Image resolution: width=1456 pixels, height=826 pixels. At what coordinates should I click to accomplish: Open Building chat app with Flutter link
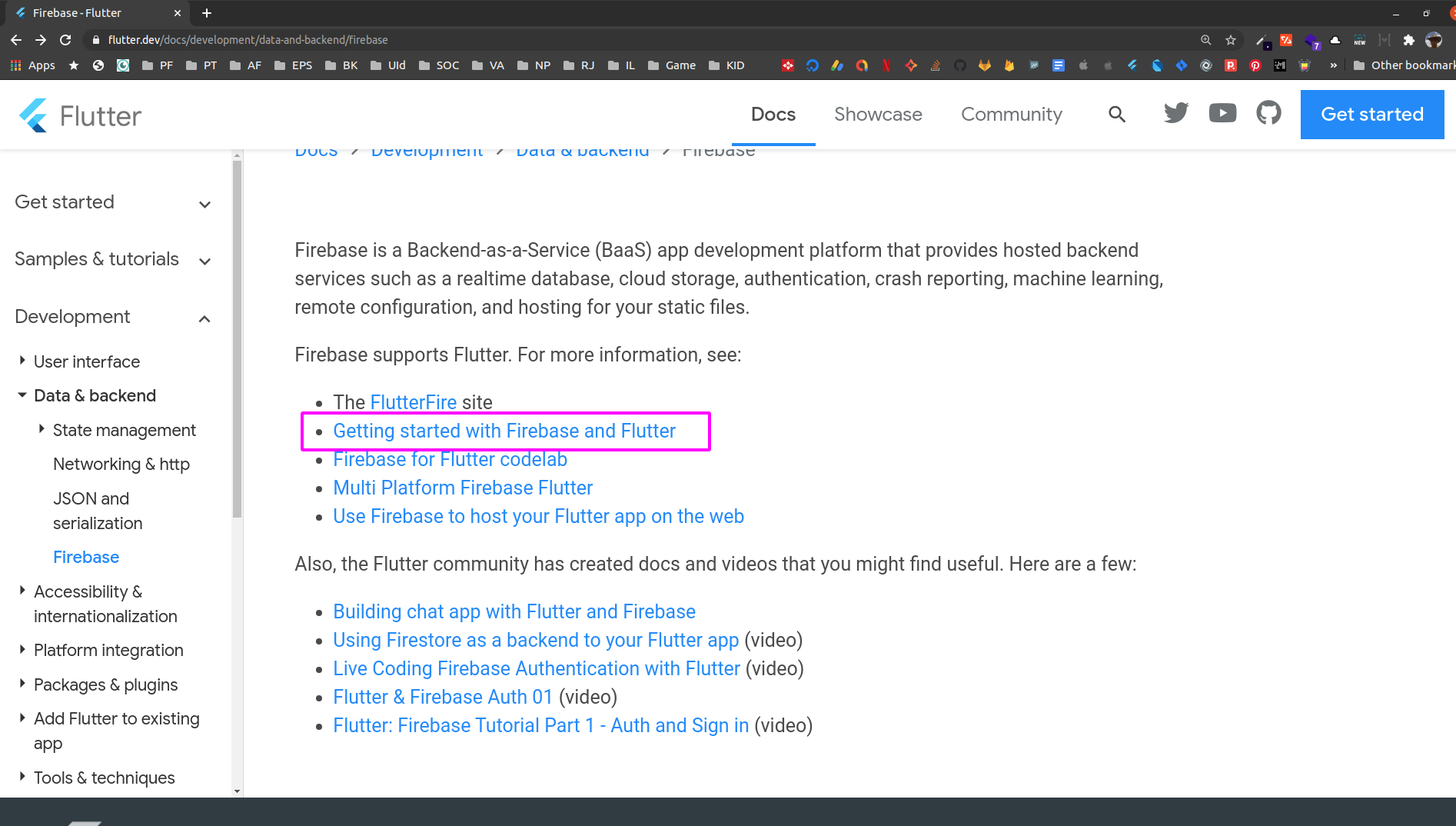pyautogui.click(x=514, y=611)
